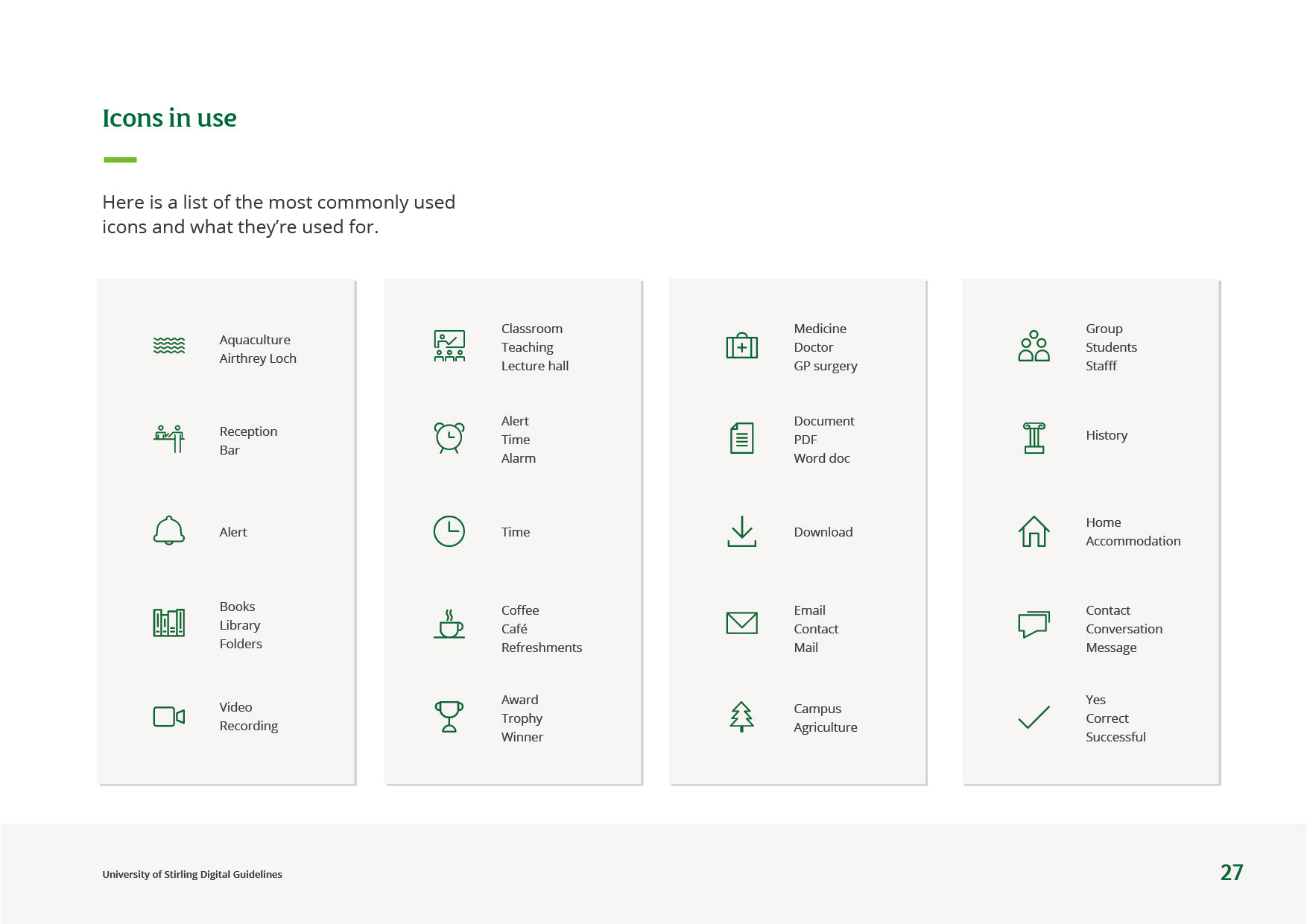The width and height of the screenshot is (1307, 924).
Task: Click the steaming Coffee cup icon
Action: pyautogui.click(x=449, y=624)
